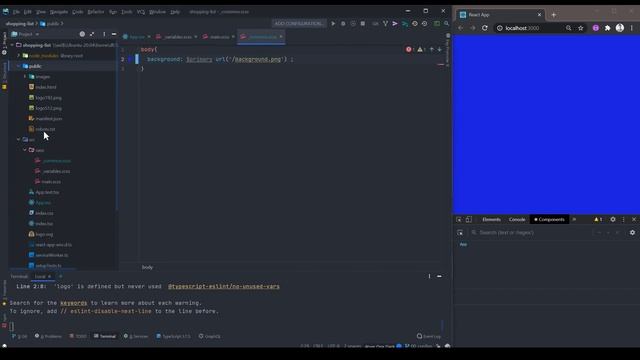640x360 pixels.
Task: Click the search magnifier in IDE toolbar
Action: coord(446,24)
